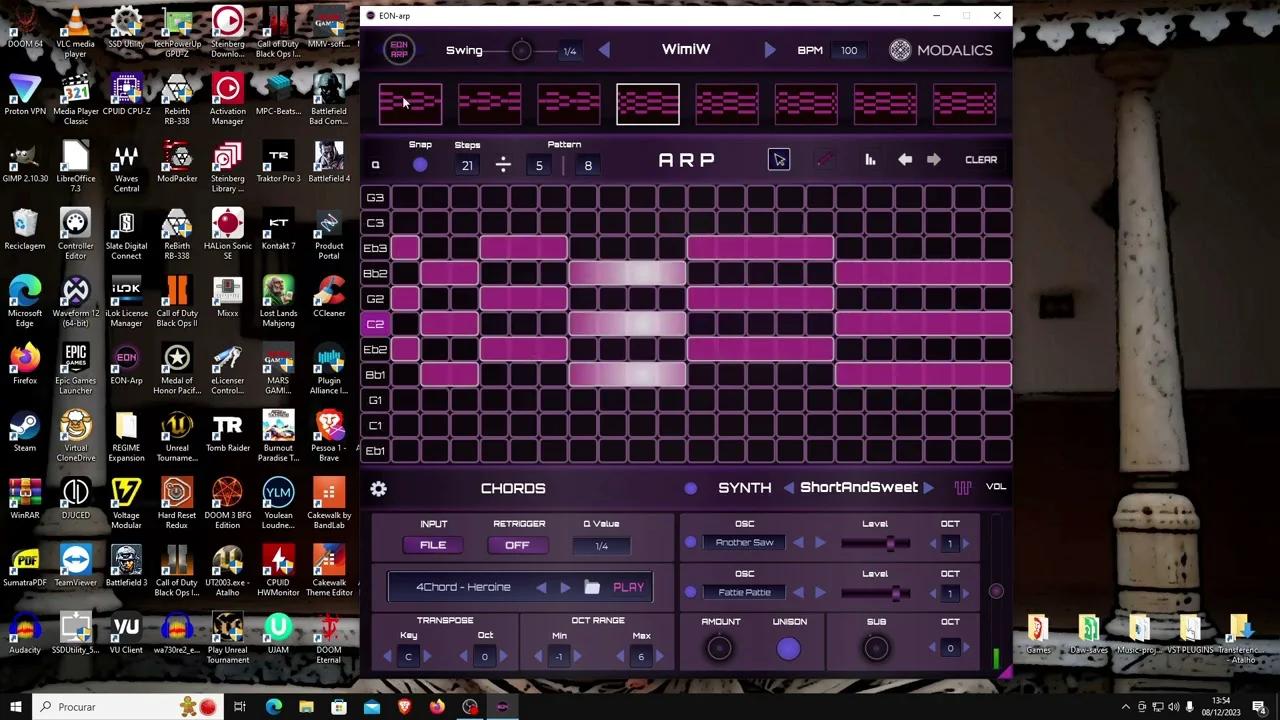The image size is (1280, 720).
Task: Click CLEAR to erase the arpeggiator grid
Action: pyautogui.click(x=981, y=159)
